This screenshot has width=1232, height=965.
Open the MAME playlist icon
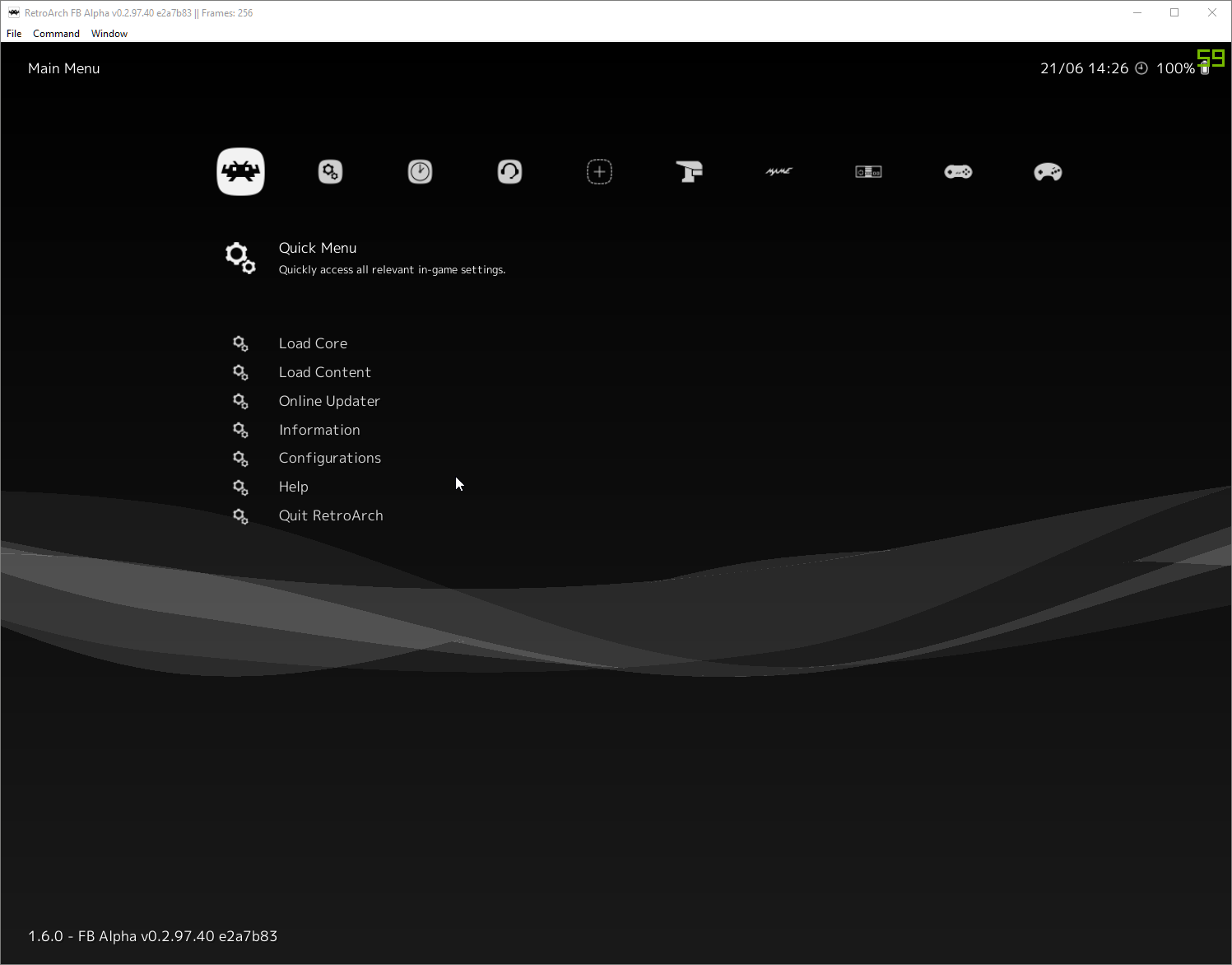click(779, 171)
